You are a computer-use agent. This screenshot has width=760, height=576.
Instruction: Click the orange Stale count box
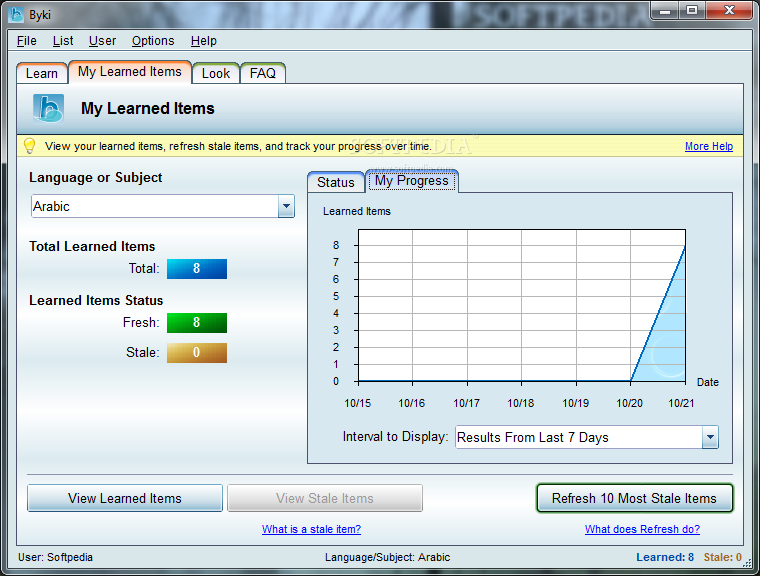click(x=197, y=352)
